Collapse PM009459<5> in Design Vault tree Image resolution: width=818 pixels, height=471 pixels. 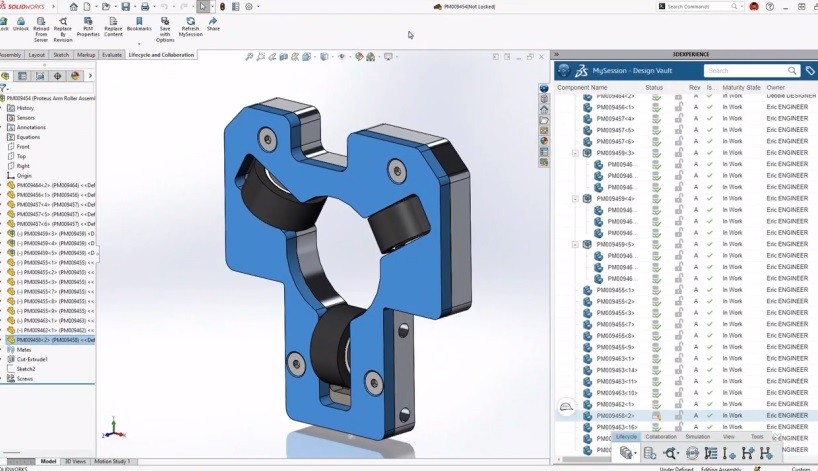pos(575,245)
